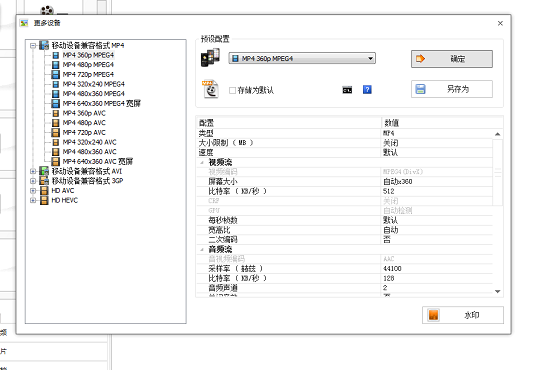Select the 二次编码 row

[345, 240]
